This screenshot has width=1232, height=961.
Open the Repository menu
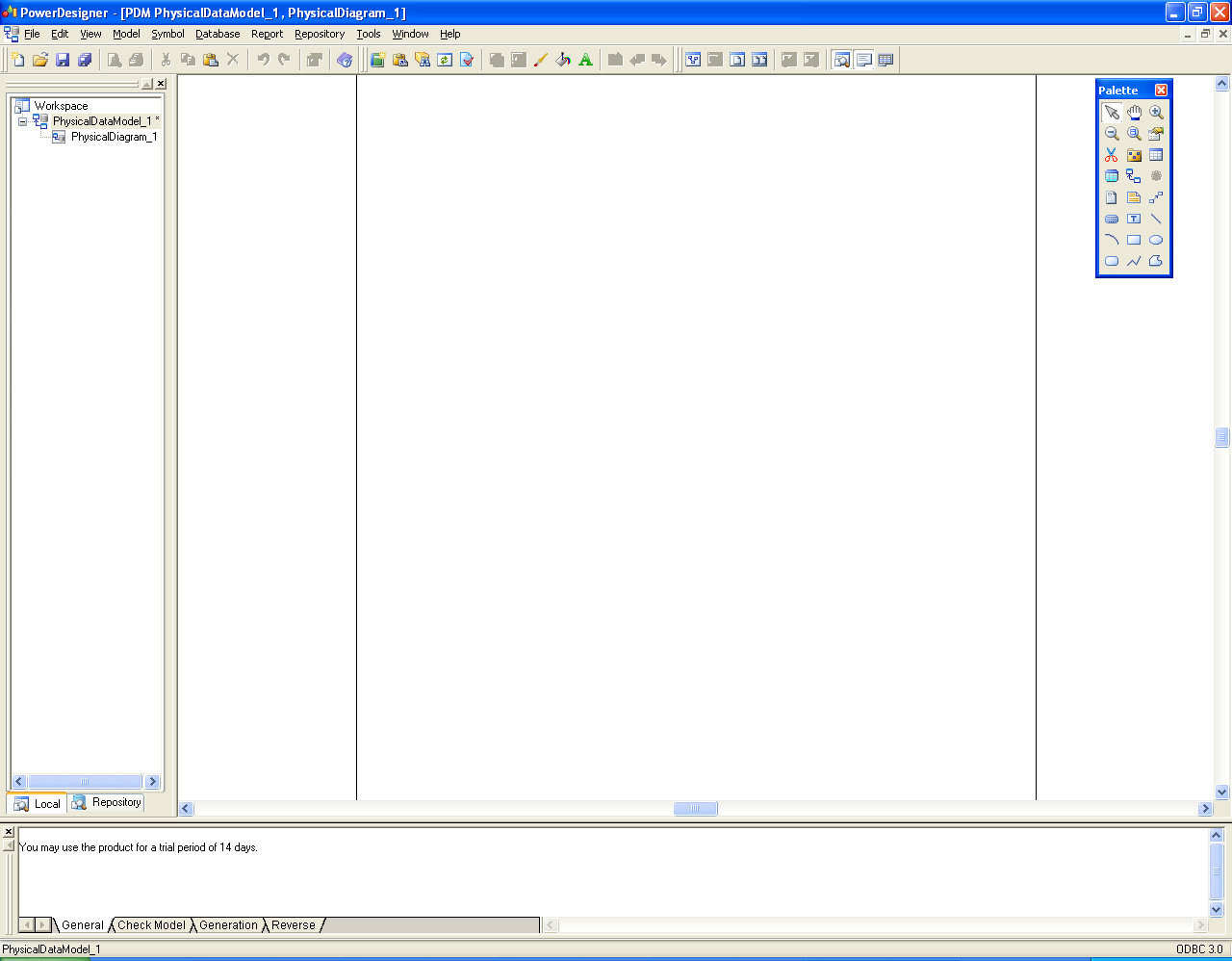point(320,34)
